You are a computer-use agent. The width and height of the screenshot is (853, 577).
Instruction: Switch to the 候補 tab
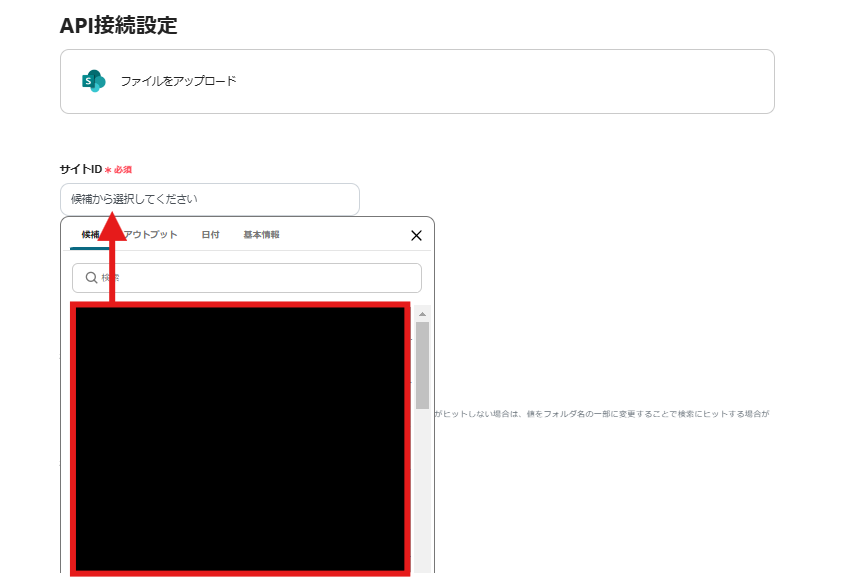(91, 234)
